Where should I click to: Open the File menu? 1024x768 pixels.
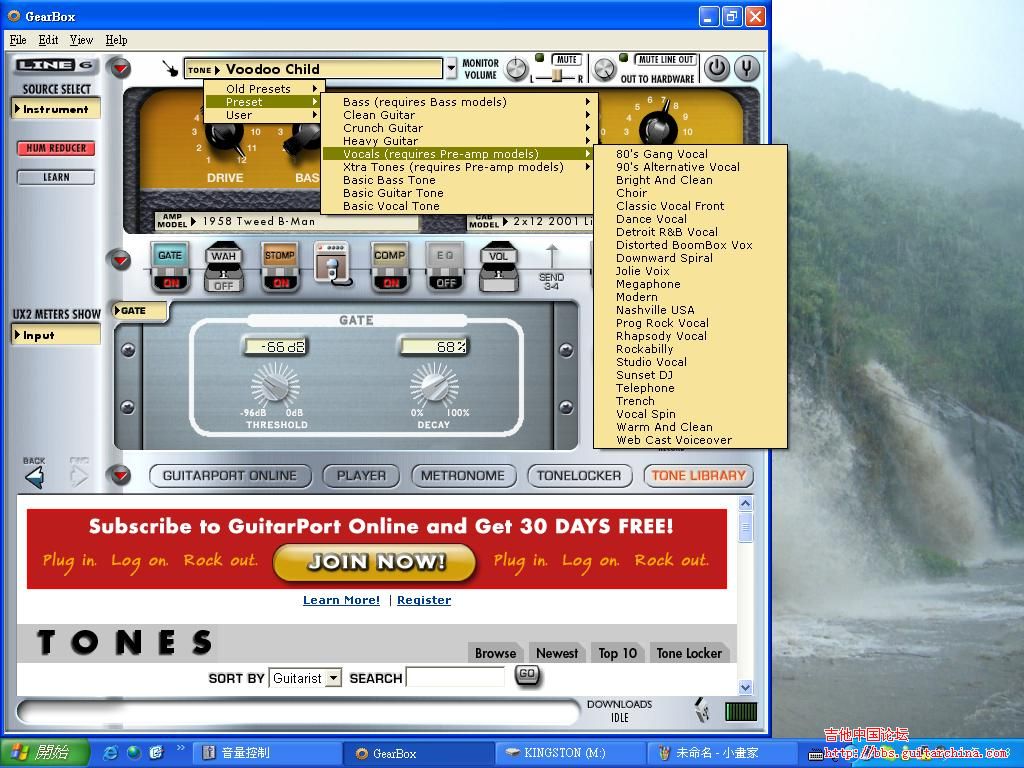[18, 40]
